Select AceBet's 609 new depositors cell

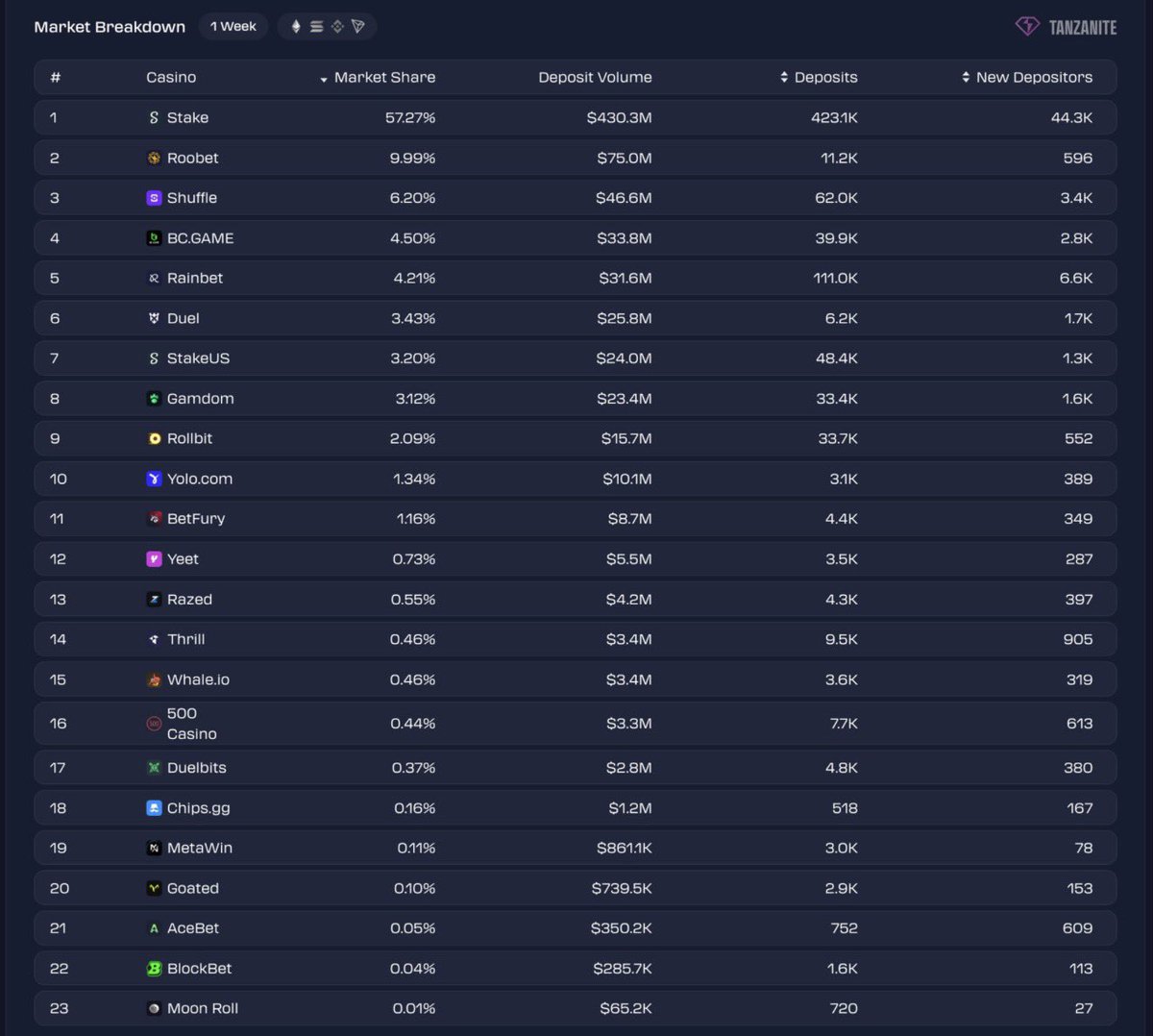click(1077, 928)
